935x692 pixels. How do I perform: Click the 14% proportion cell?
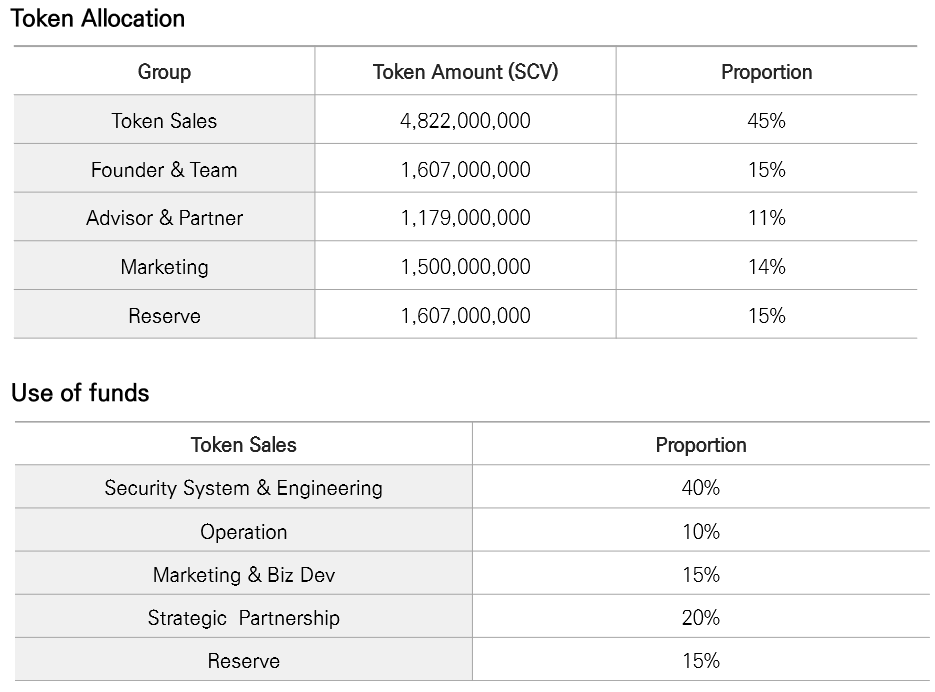pos(766,267)
